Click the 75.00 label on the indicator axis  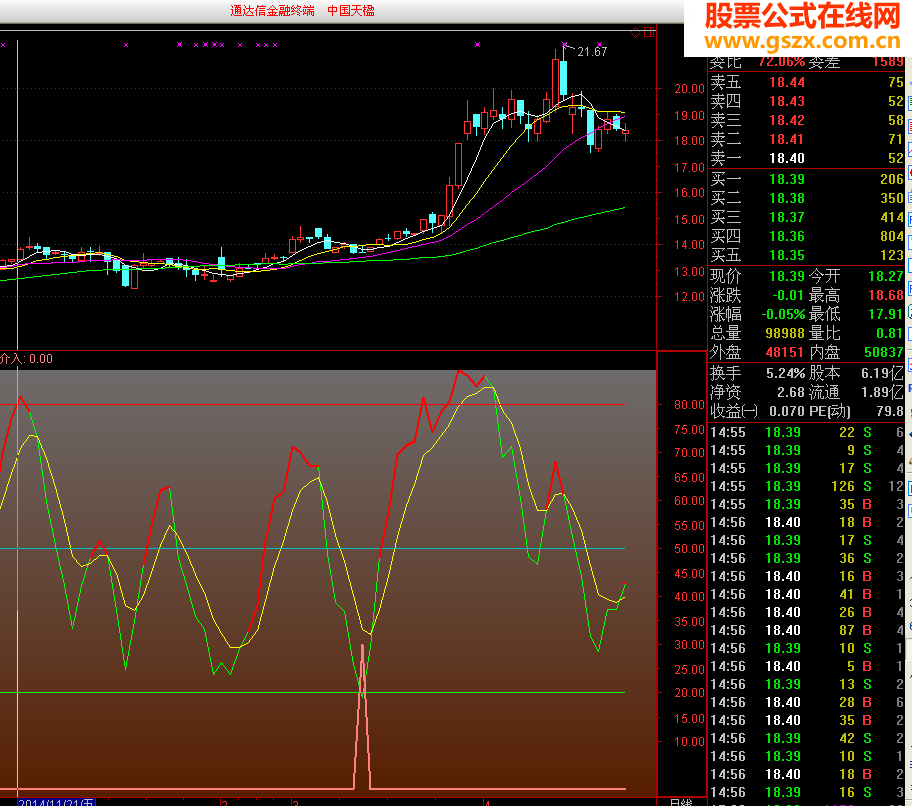click(x=689, y=430)
